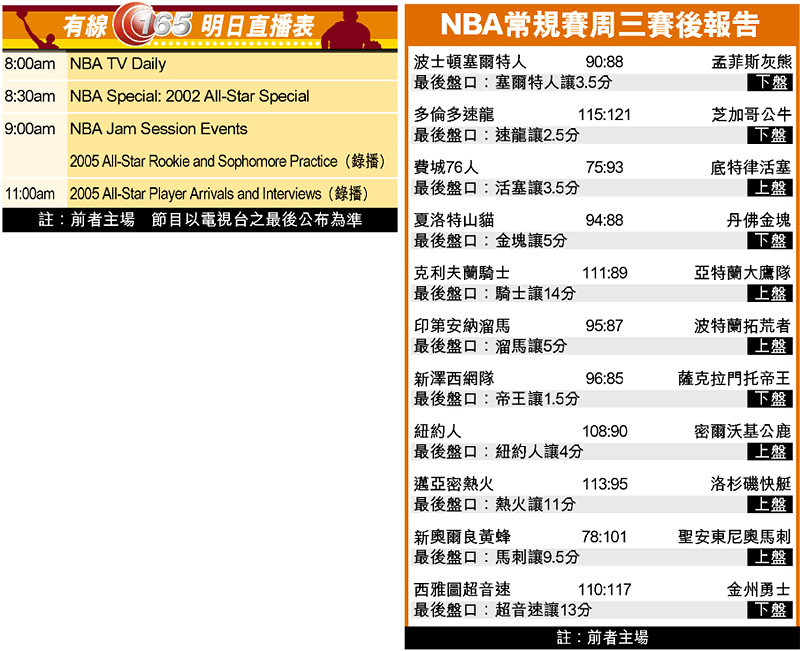The height and width of the screenshot is (651, 800).
Task: Click the 西雅圖超音速 team name
Action: pyautogui.click(x=462, y=589)
